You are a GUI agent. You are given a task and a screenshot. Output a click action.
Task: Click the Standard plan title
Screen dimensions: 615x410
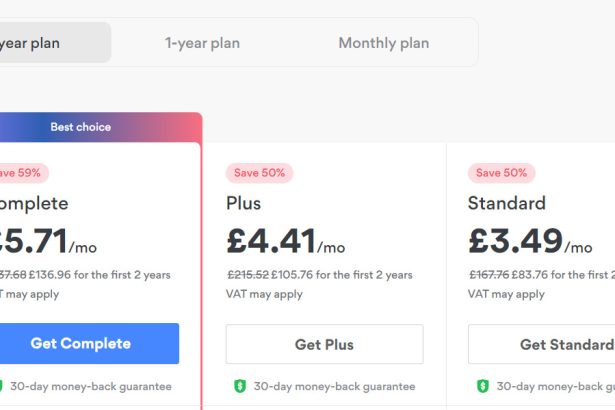[x=506, y=204]
